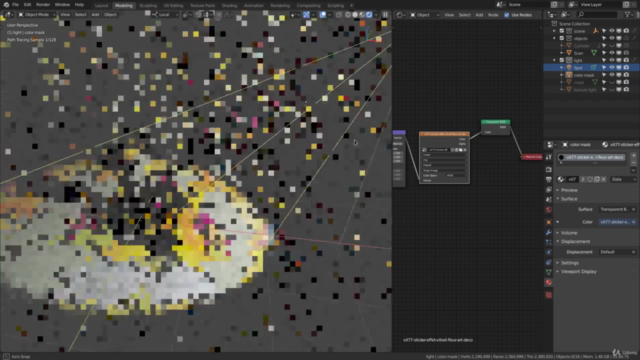This screenshot has width=640, height=360.
Task: Toggle exclude checkbox for light collection
Action: 562,60
